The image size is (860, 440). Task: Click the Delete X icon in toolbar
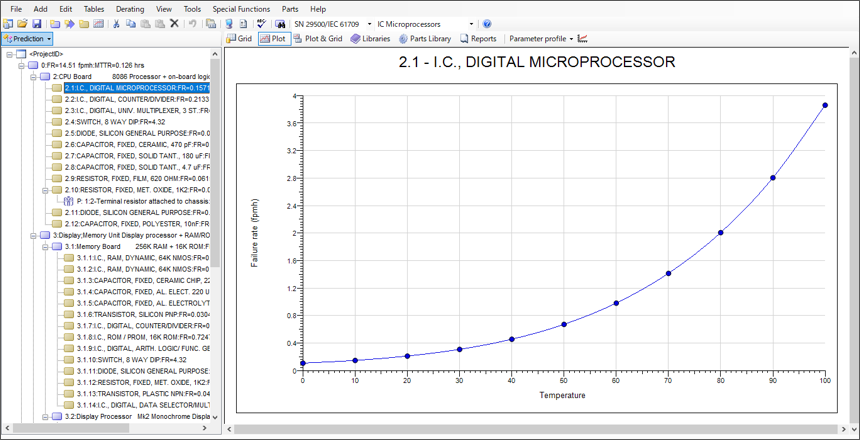174,24
